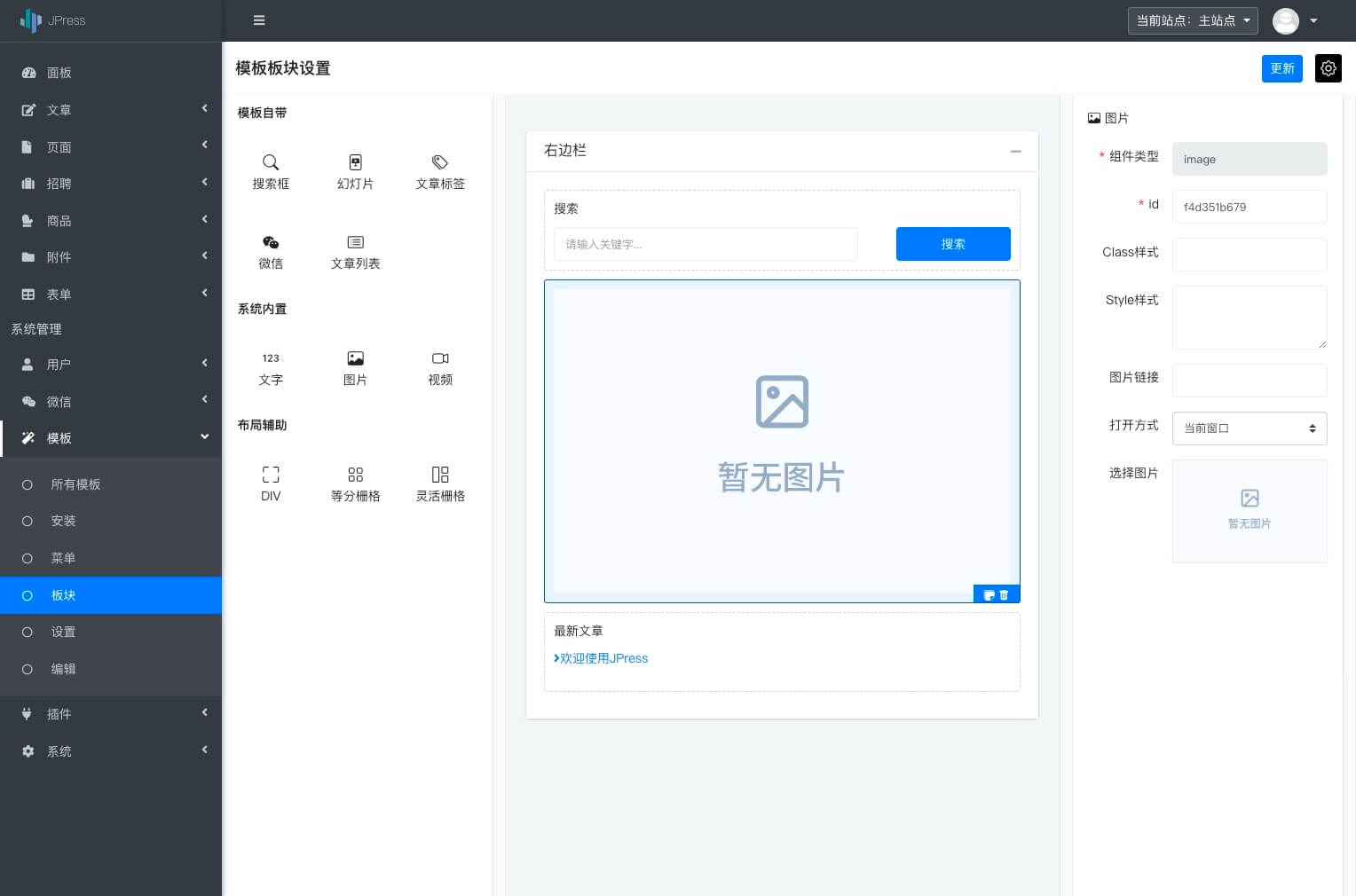Focus the 图片链接 input field
This screenshot has width=1356, height=896.
[1250, 381]
